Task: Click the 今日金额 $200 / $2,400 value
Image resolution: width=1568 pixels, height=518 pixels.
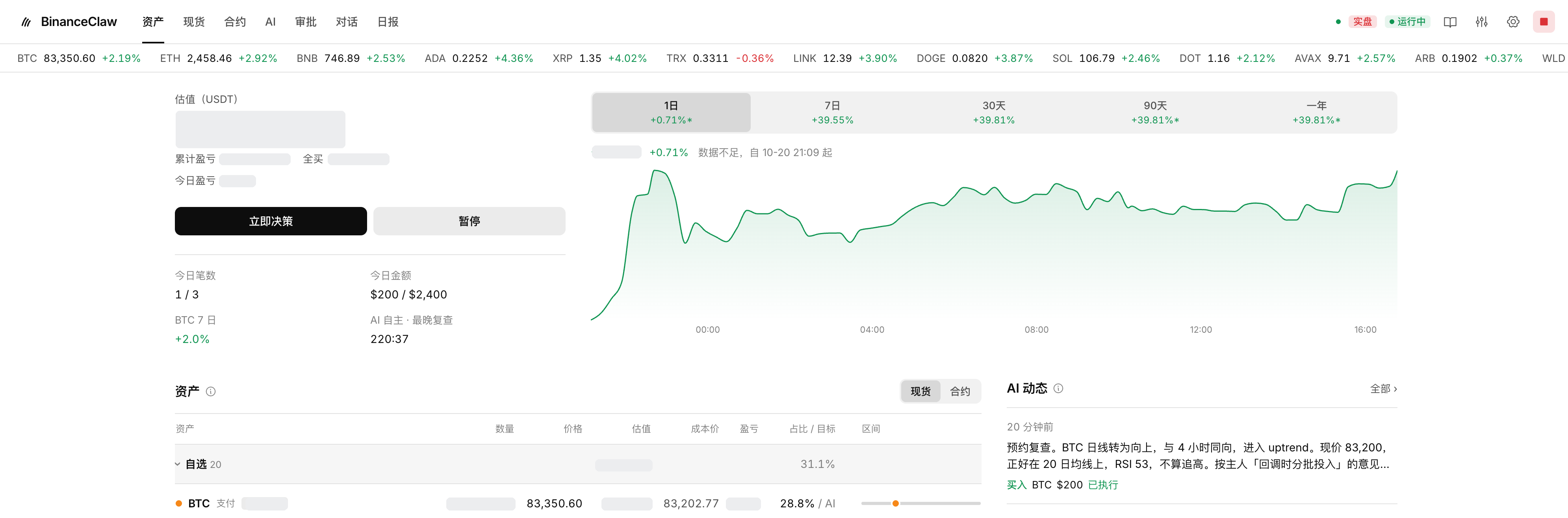Action: [x=408, y=295]
